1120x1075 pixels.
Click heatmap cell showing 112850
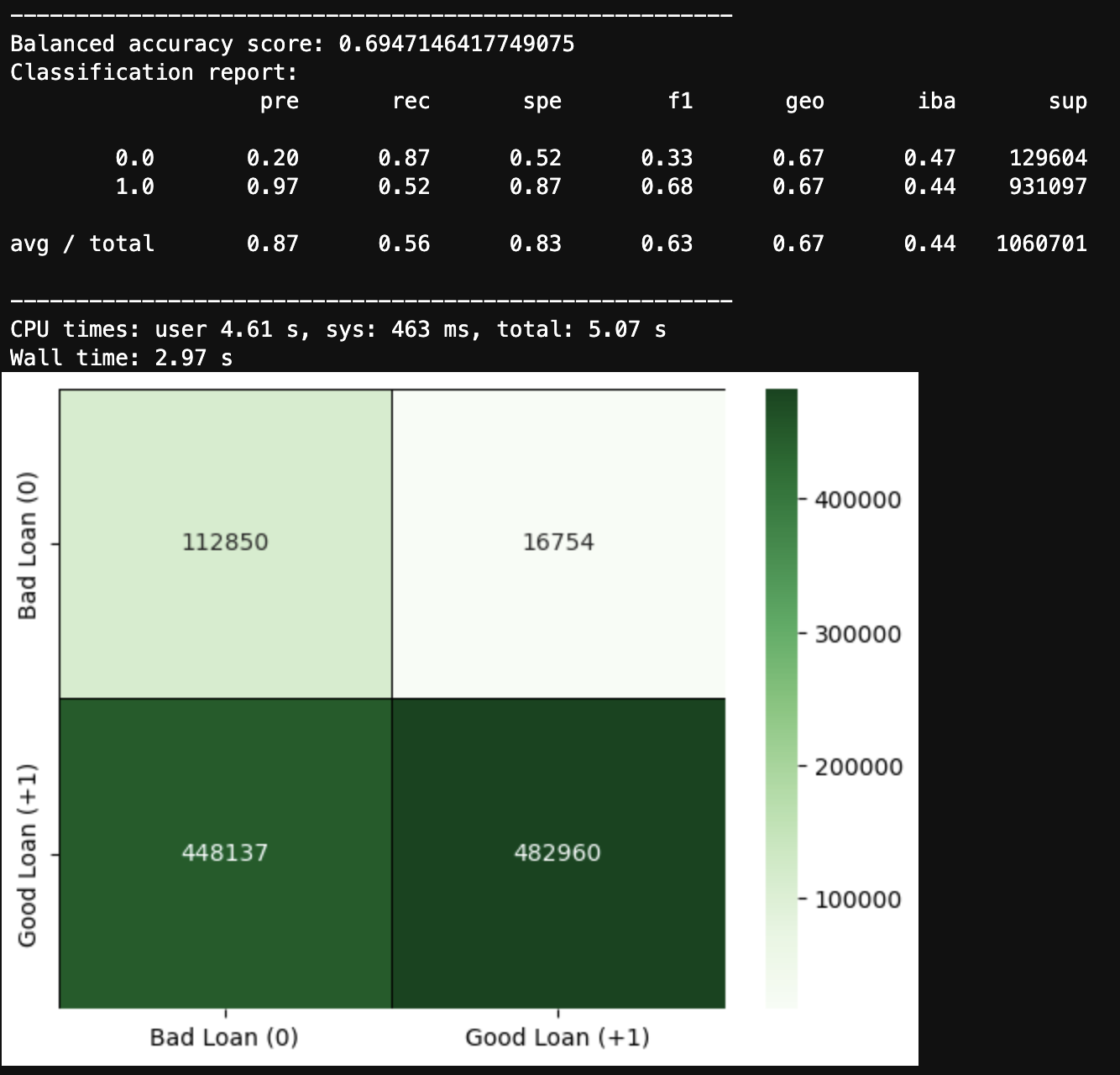click(x=225, y=543)
